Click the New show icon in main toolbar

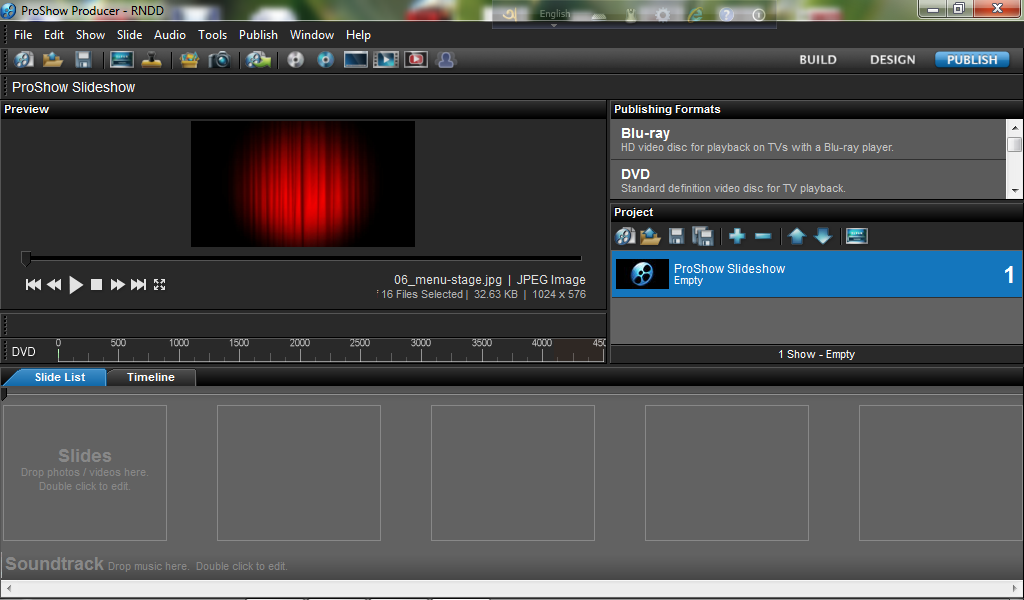pos(24,60)
